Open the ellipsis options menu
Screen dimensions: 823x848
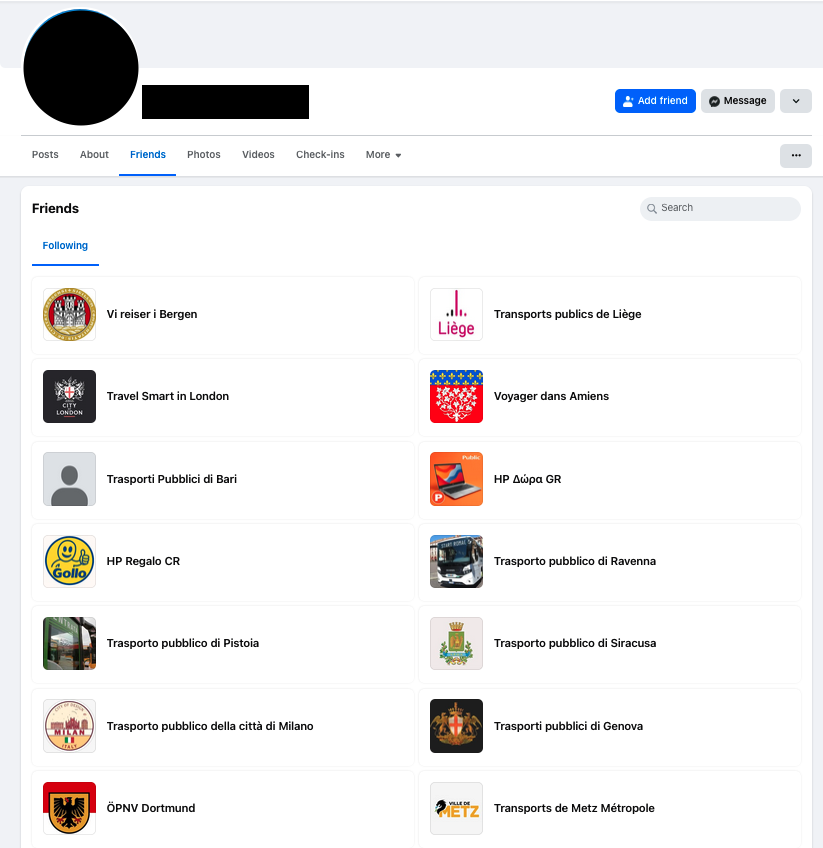pos(795,155)
